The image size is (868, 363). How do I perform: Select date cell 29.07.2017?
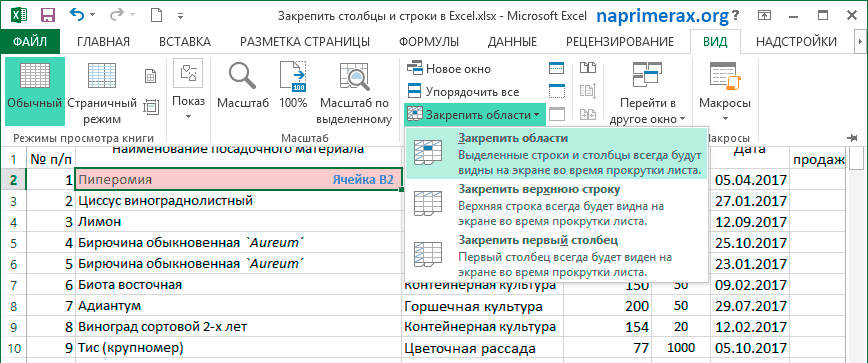tap(750, 306)
